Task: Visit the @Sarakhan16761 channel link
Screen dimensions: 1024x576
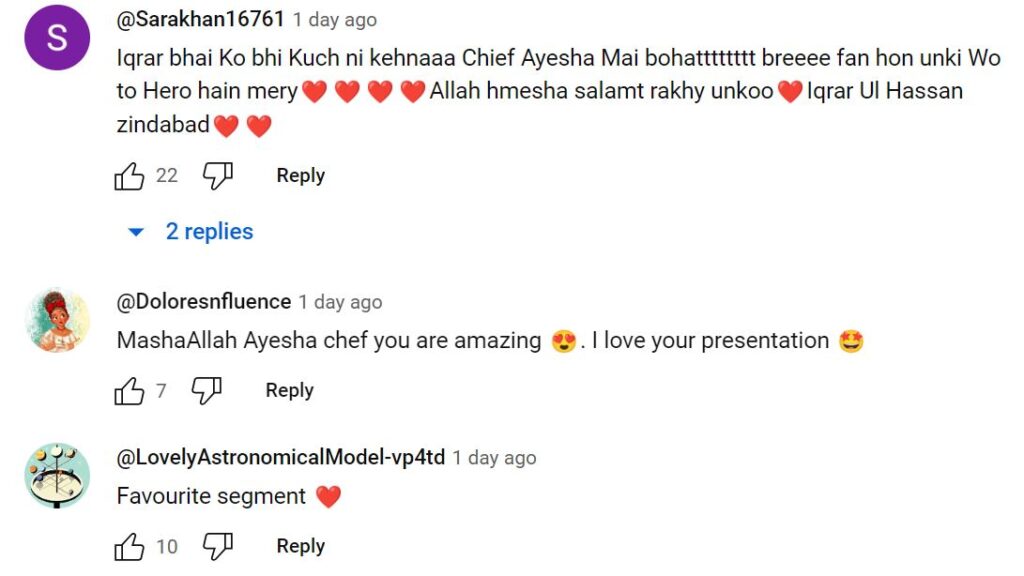Action: 200,19
